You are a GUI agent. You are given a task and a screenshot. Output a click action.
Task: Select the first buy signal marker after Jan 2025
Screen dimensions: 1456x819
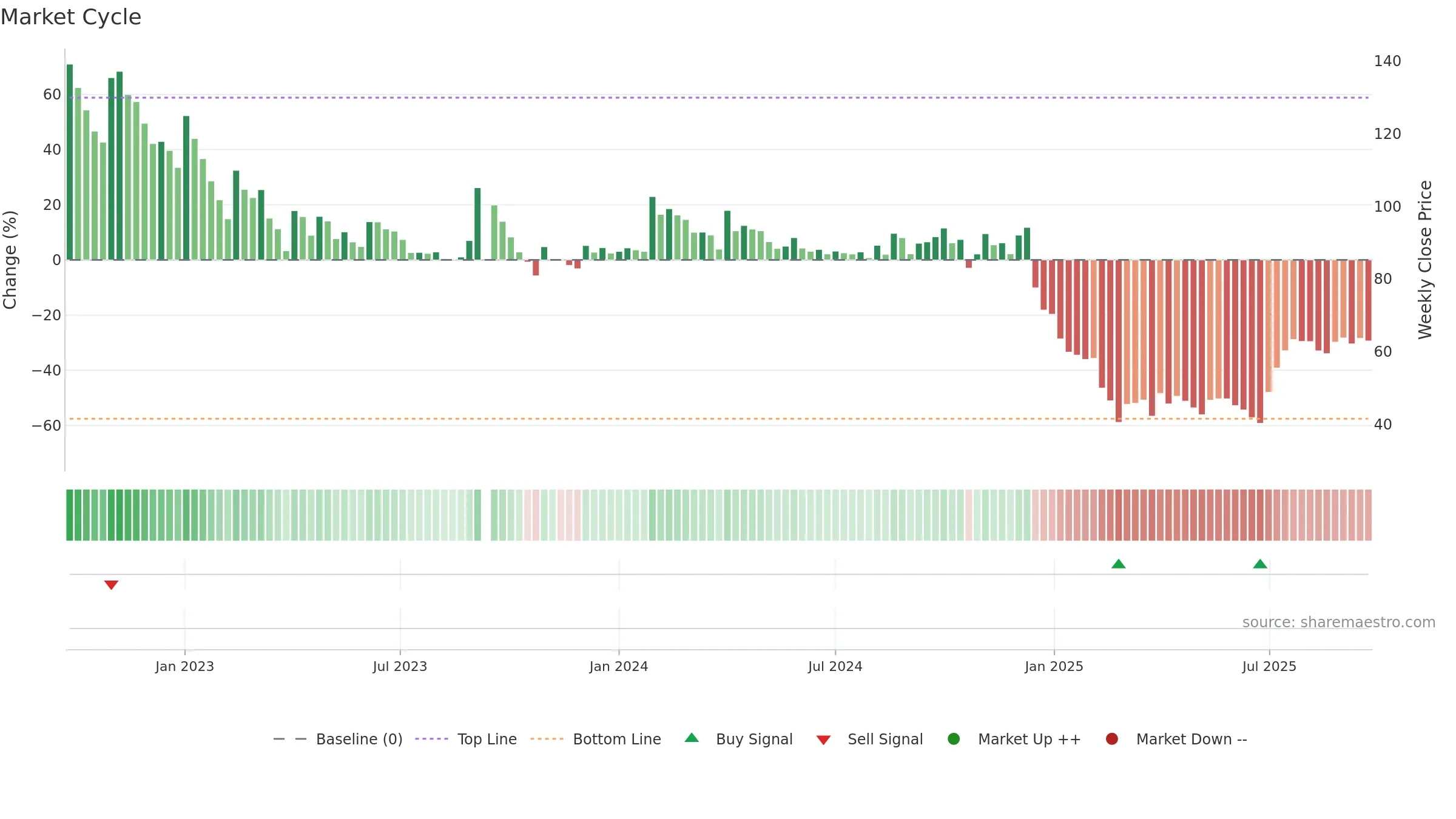tap(1119, 564)
